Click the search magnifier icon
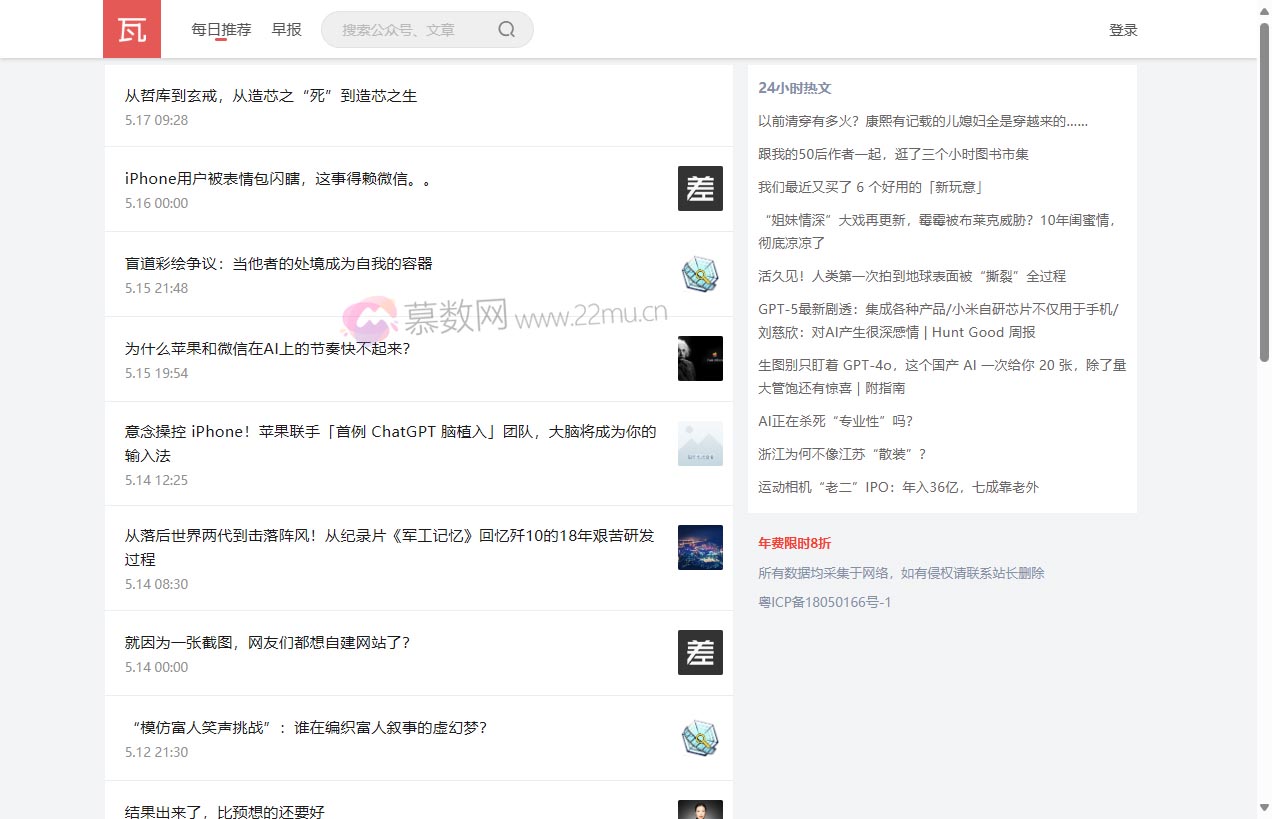Image resolution: width=1272 pixels, height=819 pixels. 505,29
